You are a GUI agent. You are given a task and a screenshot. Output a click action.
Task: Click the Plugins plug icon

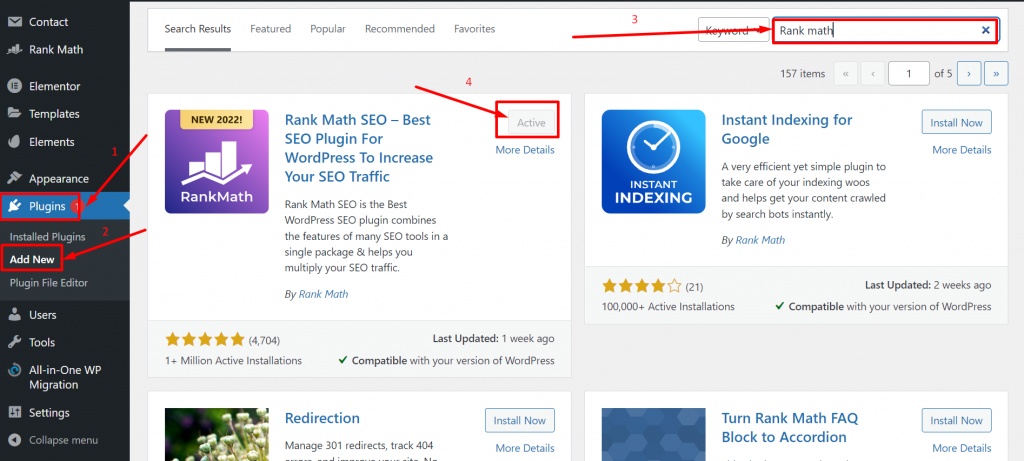pos(14,206)
